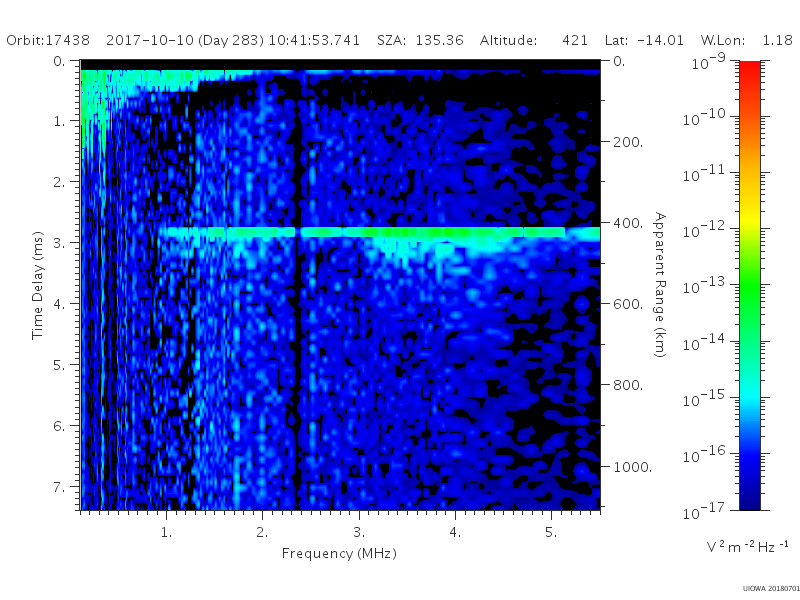Click the 200. apparent range tick label
The height and width of the screenshot is (600, 800).
click(628, 142)
